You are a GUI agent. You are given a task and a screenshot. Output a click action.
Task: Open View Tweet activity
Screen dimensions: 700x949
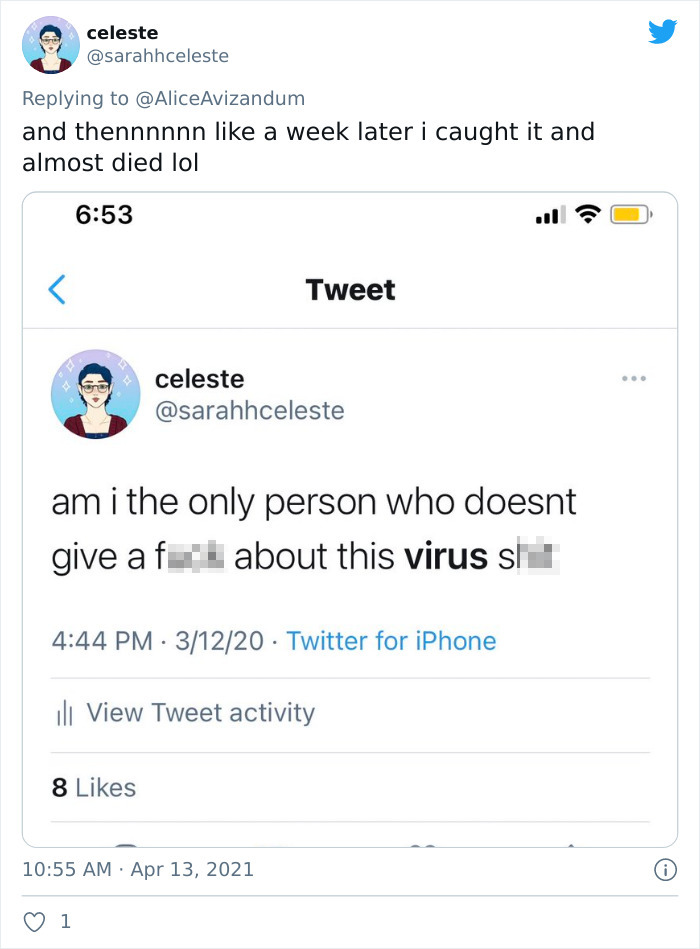coord(200,713)
